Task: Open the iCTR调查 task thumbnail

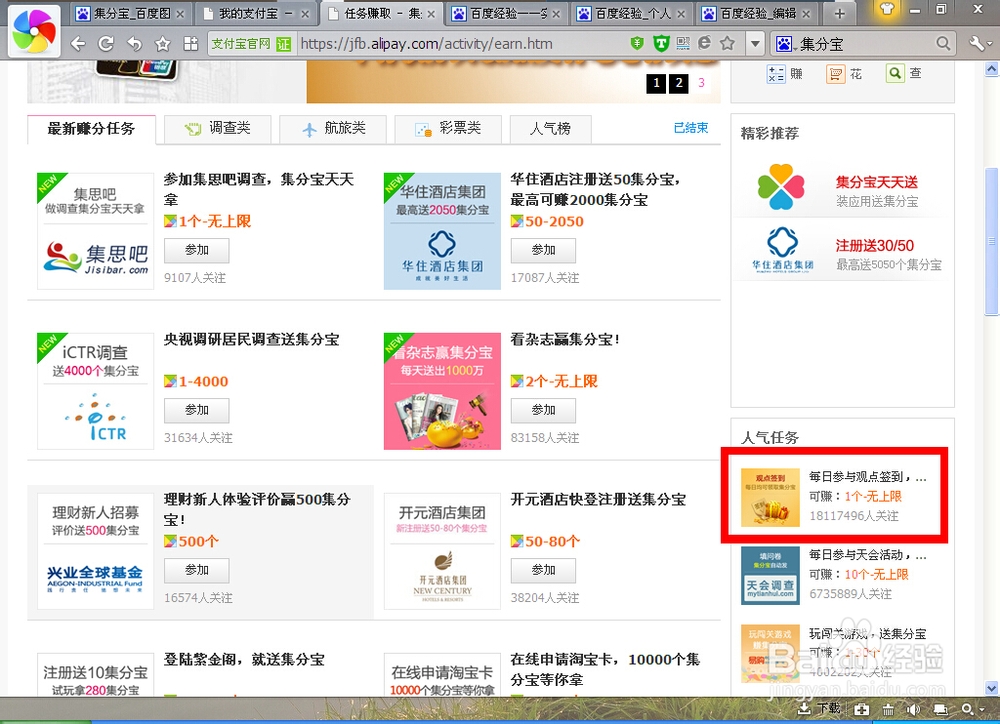Action: 96,391
